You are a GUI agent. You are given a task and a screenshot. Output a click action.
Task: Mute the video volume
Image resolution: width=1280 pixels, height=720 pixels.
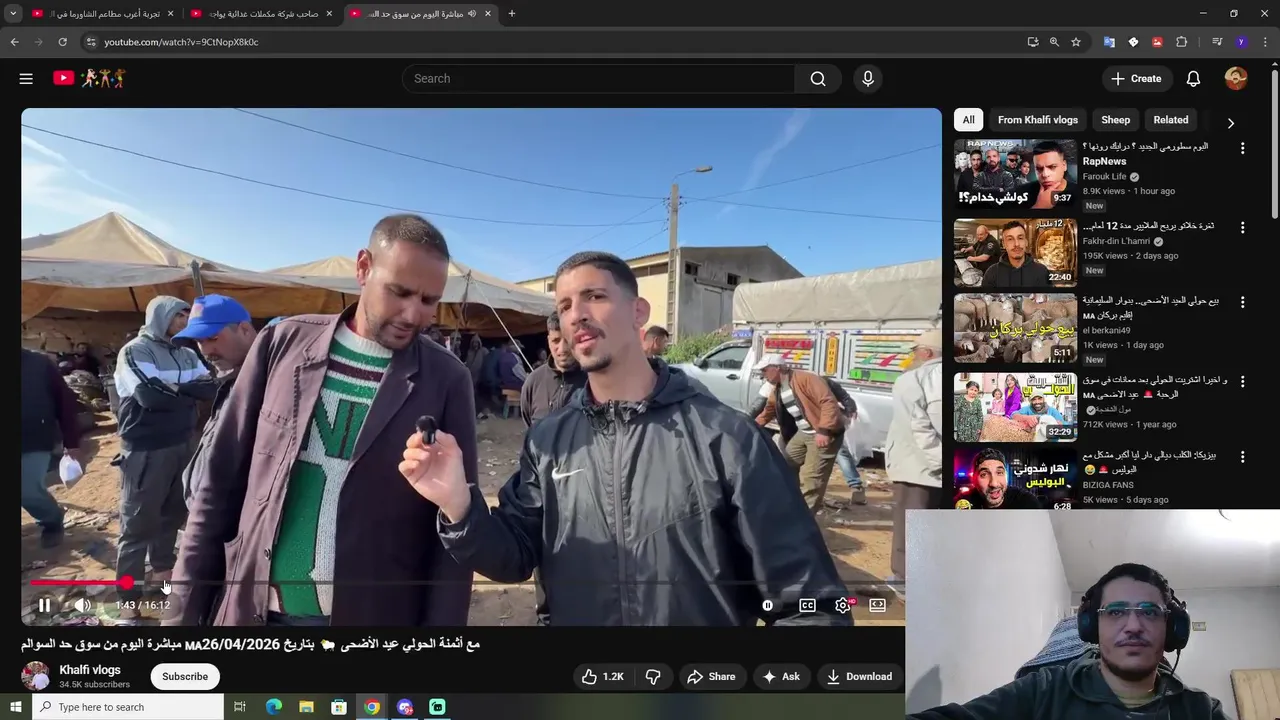click(82, 605)
